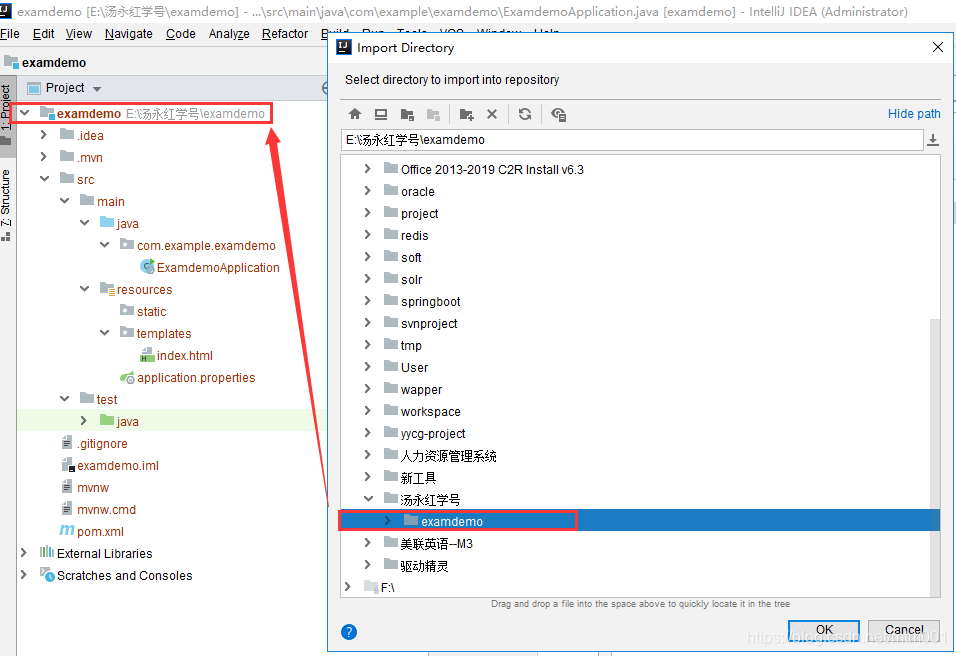Open the Refactor menu
956x656 pixels.
point(284,33)
